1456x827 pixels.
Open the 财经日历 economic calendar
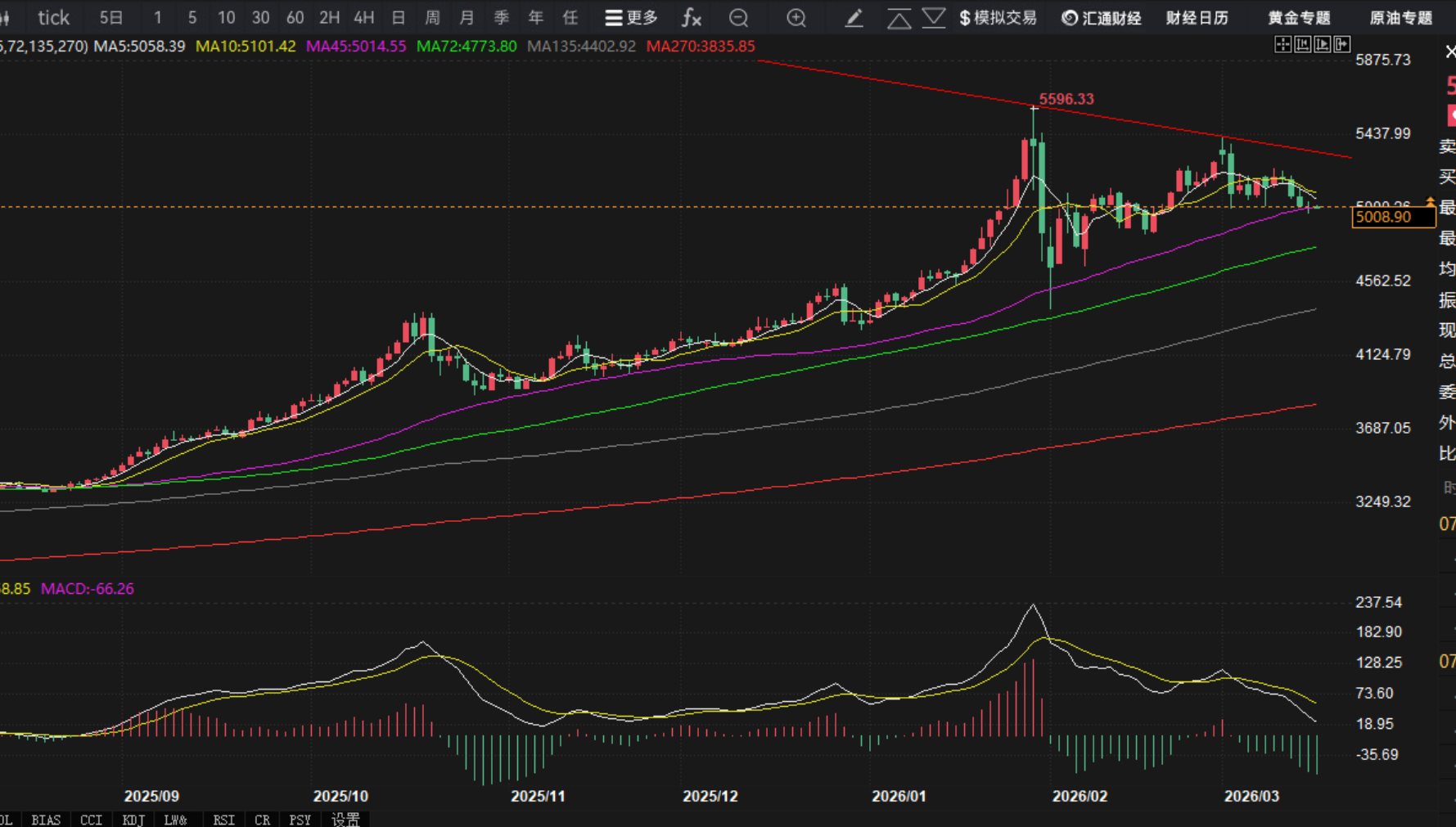1197,18
